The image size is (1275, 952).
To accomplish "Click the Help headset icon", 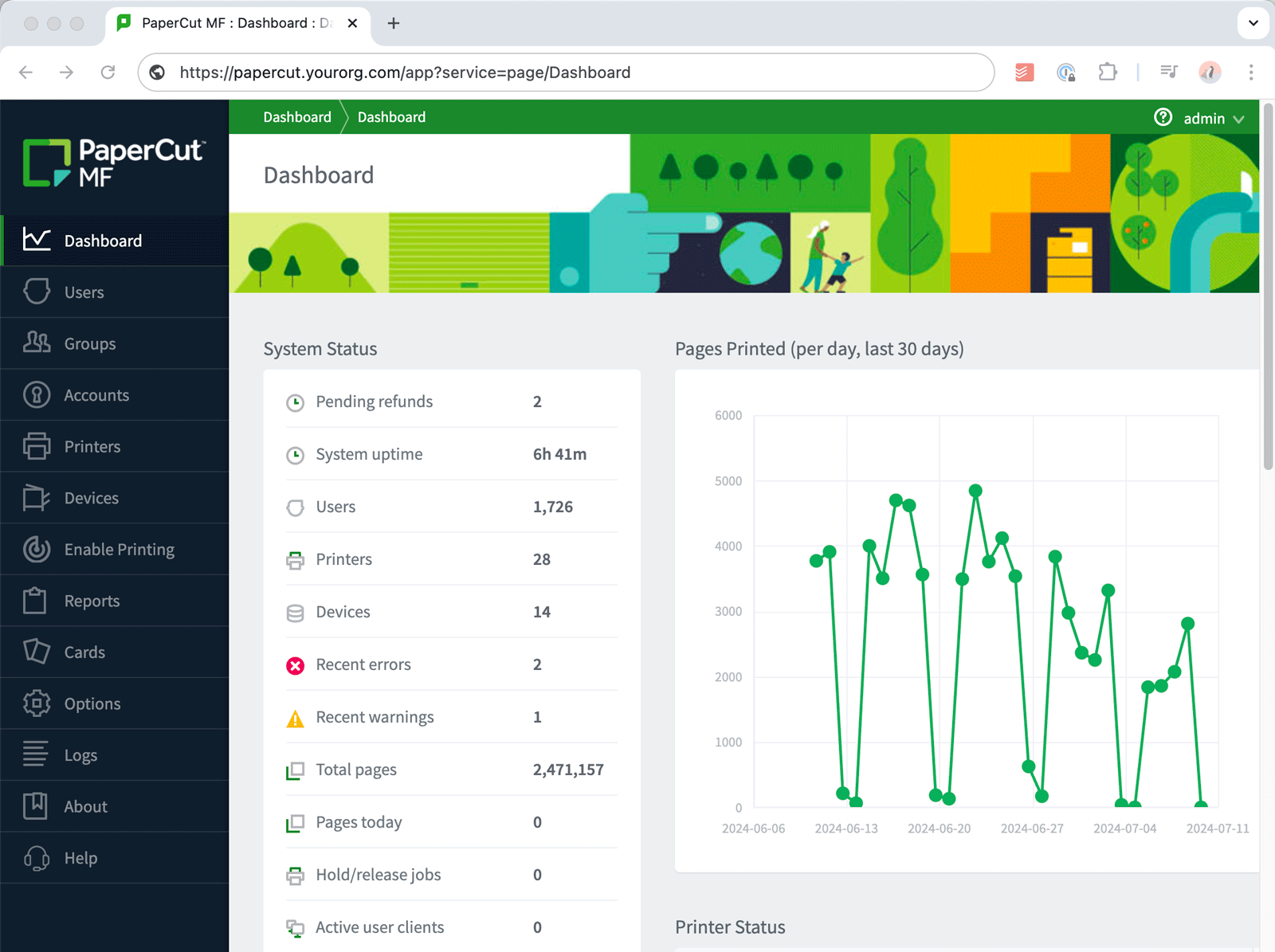I will pos(37,858).
